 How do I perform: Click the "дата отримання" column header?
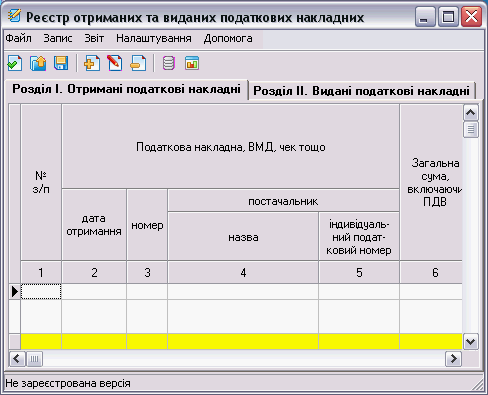94,225
